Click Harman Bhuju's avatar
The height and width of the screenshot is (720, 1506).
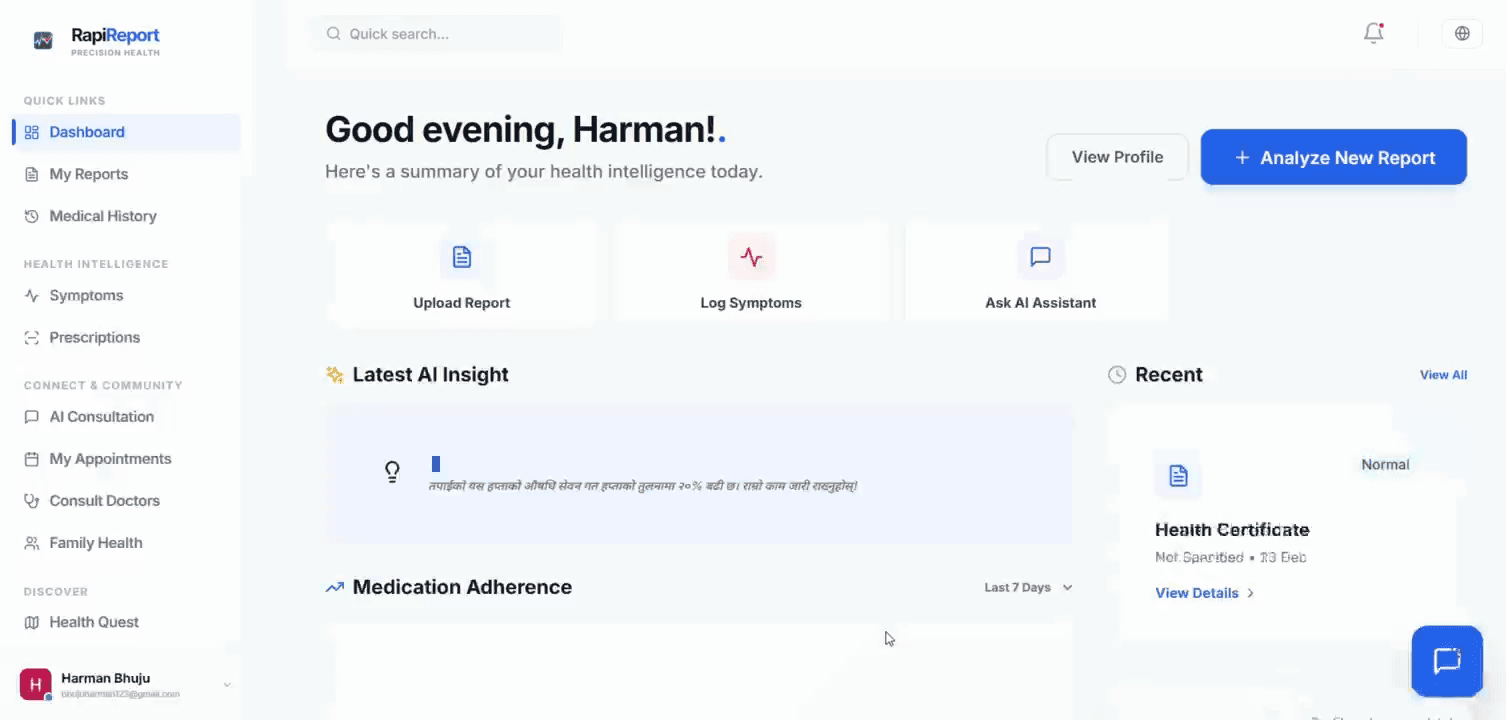click(36, 685)
